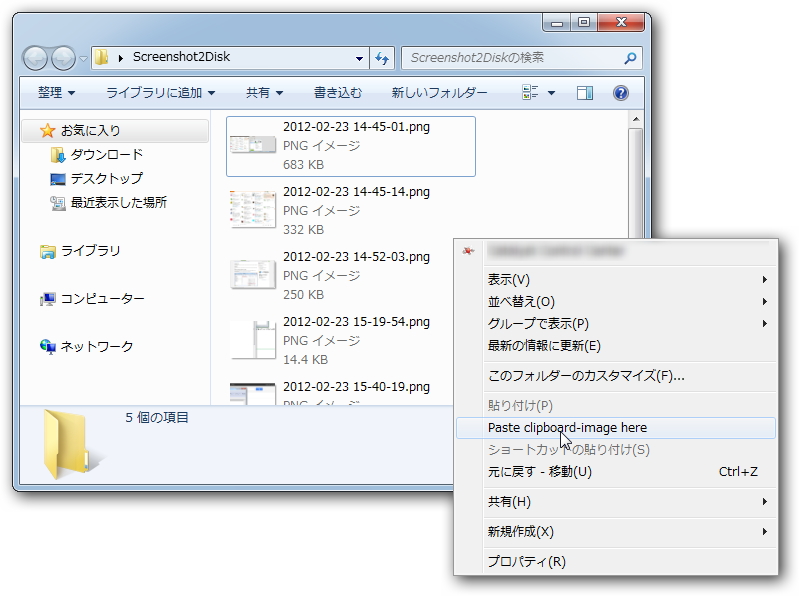Click the ダウンロード folder icon
Image resolution: width=799 pixels, height=596 pixels.
[x=58, y=155]
